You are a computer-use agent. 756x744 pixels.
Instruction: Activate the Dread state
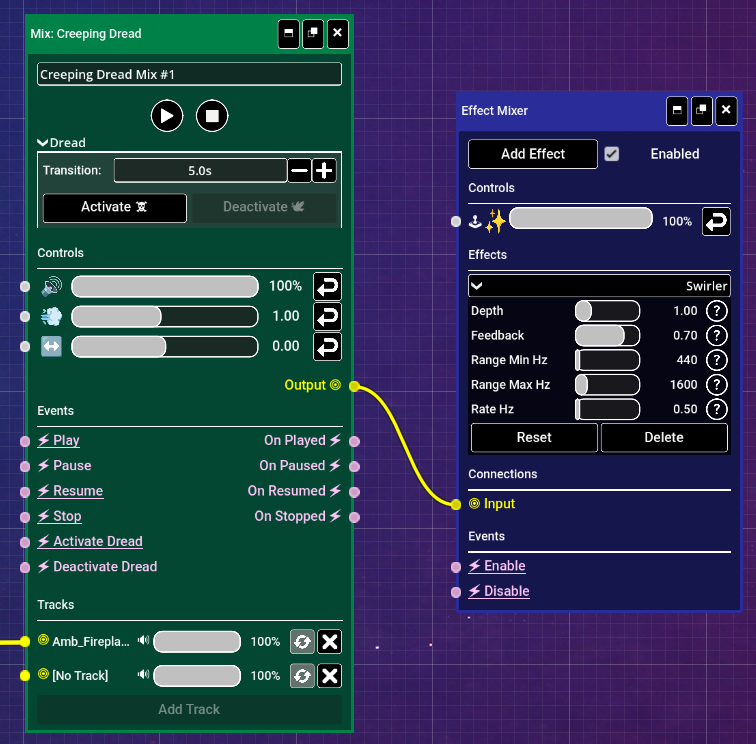[115, 207]
